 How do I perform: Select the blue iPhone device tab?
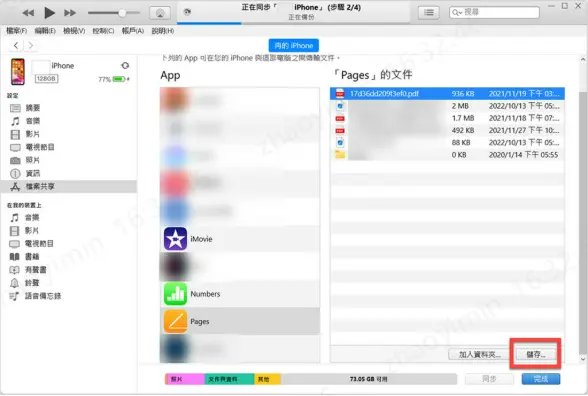click(294, 45)
